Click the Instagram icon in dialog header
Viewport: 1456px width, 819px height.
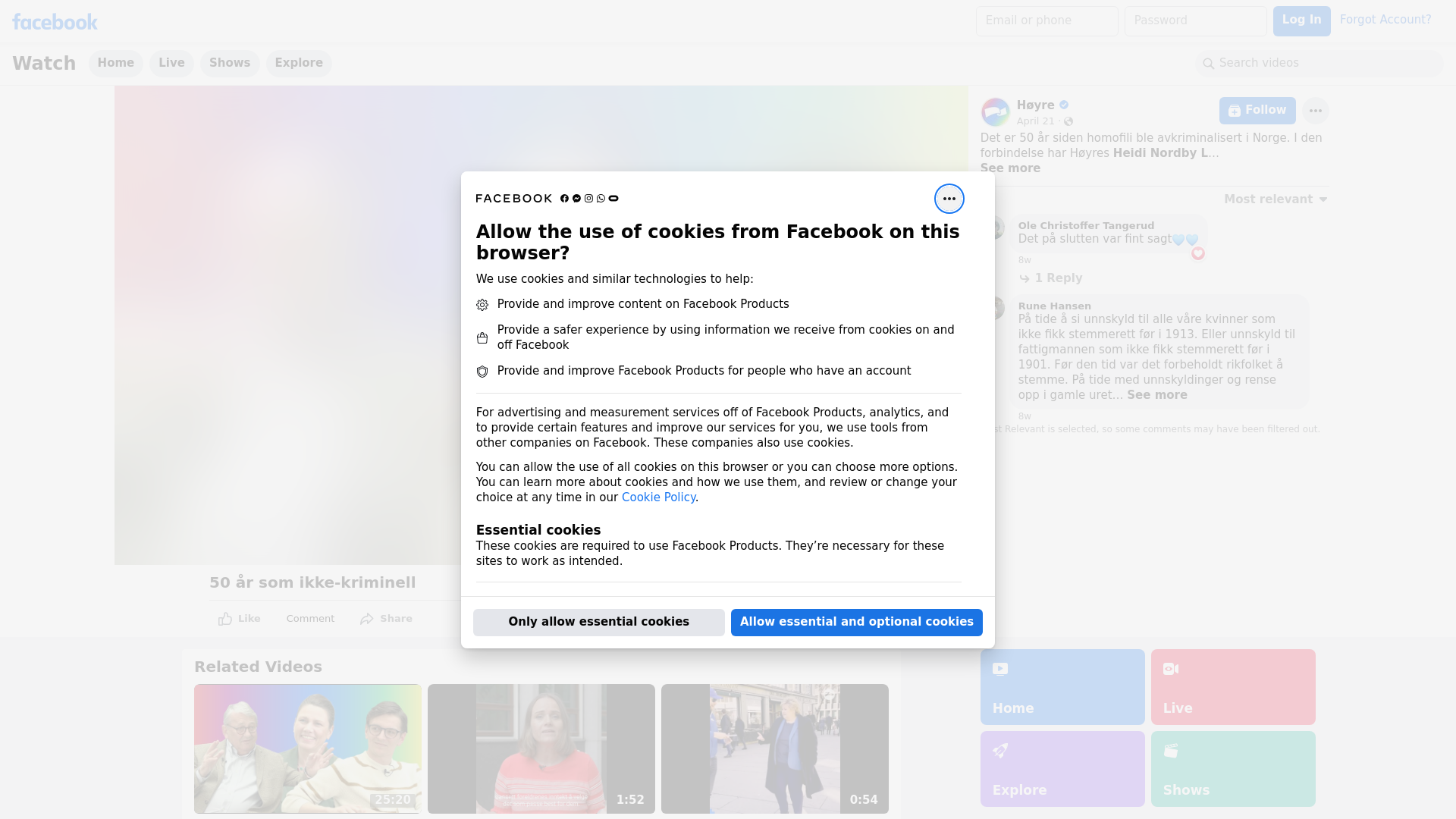588,199
